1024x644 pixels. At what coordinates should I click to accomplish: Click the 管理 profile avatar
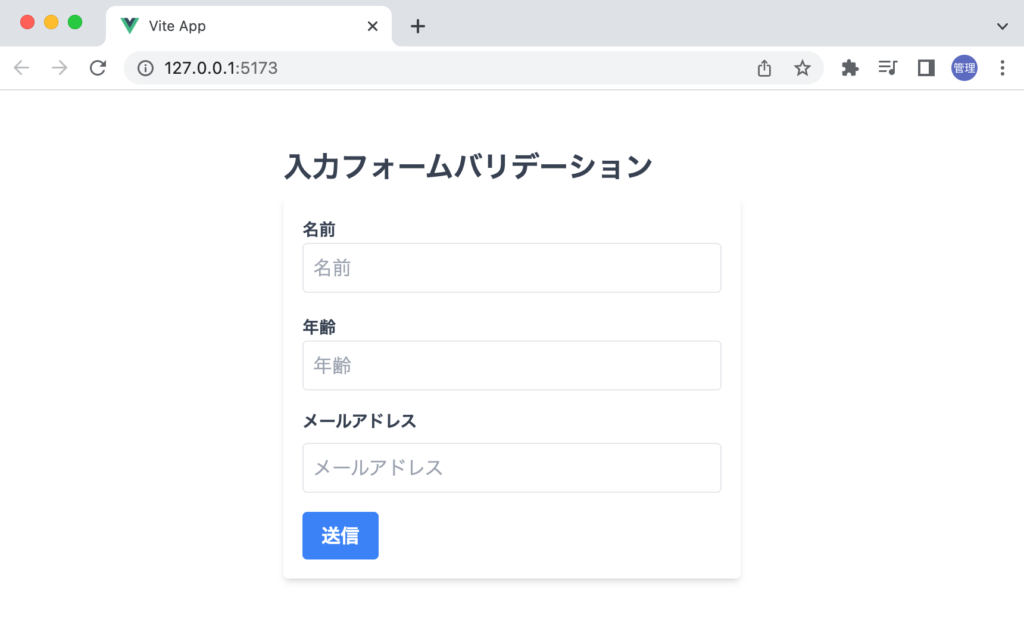[x=963, y=68]
